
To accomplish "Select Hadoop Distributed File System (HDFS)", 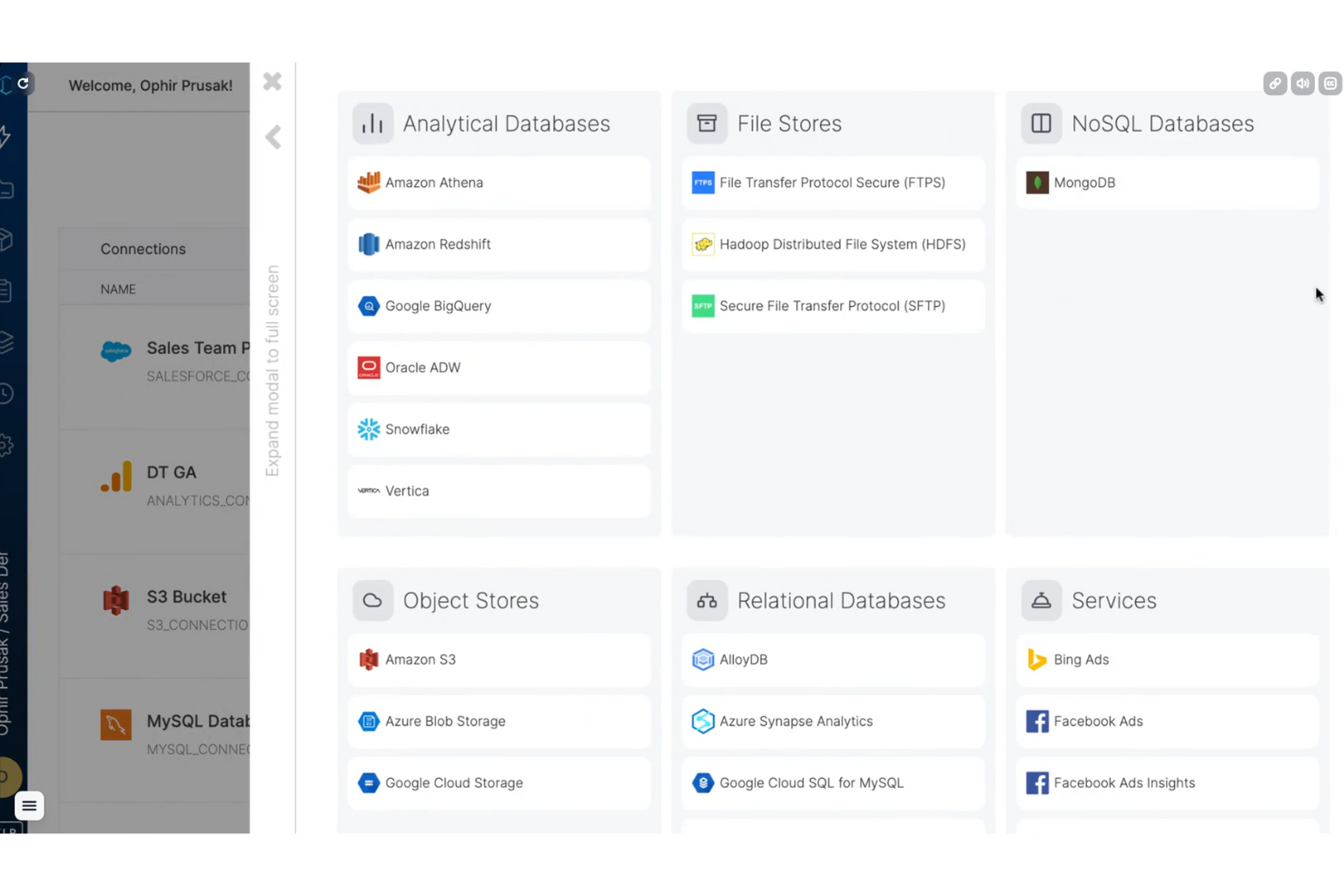I will 833,244.
